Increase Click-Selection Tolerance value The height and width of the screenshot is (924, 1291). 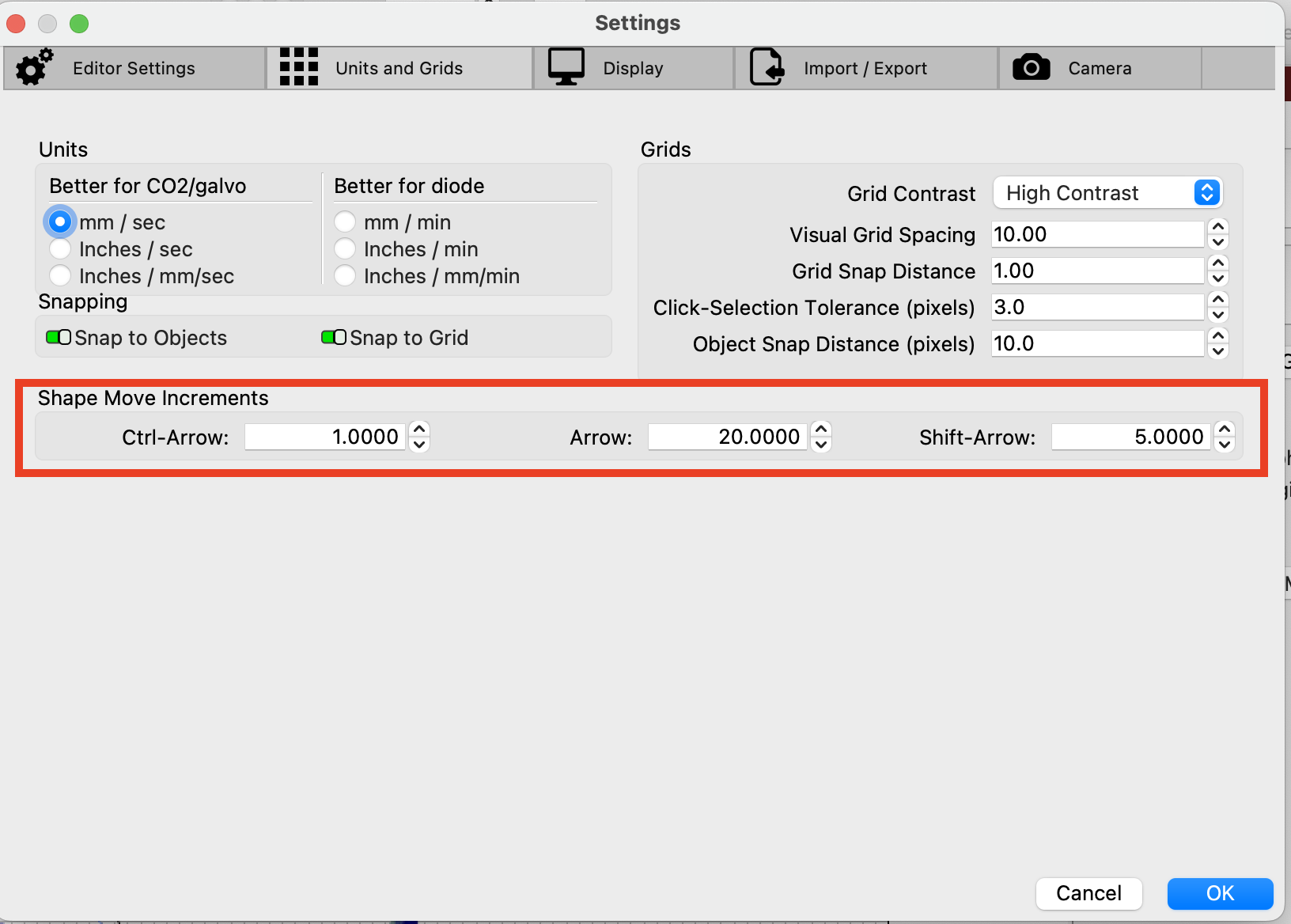[1218, 300]
